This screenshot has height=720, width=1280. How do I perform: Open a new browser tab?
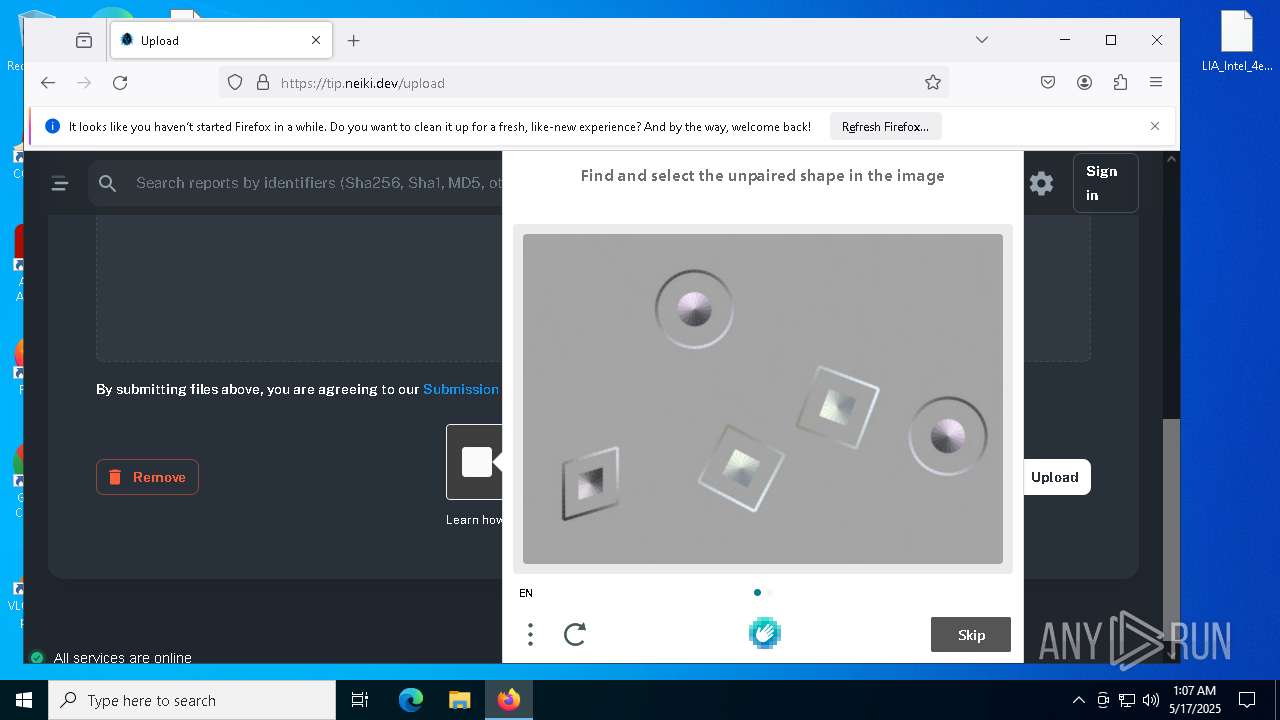(353, 40)
